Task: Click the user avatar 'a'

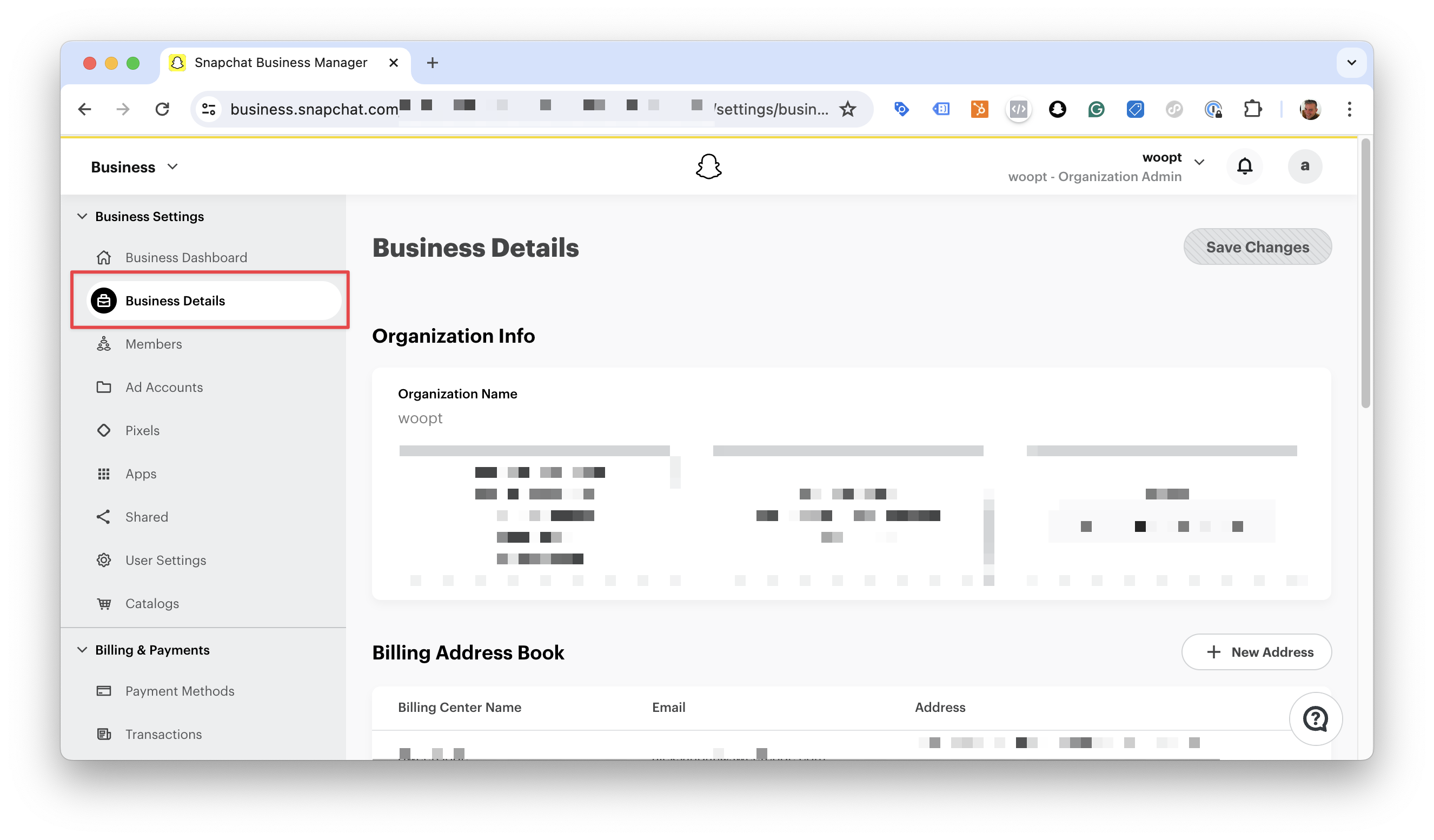Action: [1305, 166]
